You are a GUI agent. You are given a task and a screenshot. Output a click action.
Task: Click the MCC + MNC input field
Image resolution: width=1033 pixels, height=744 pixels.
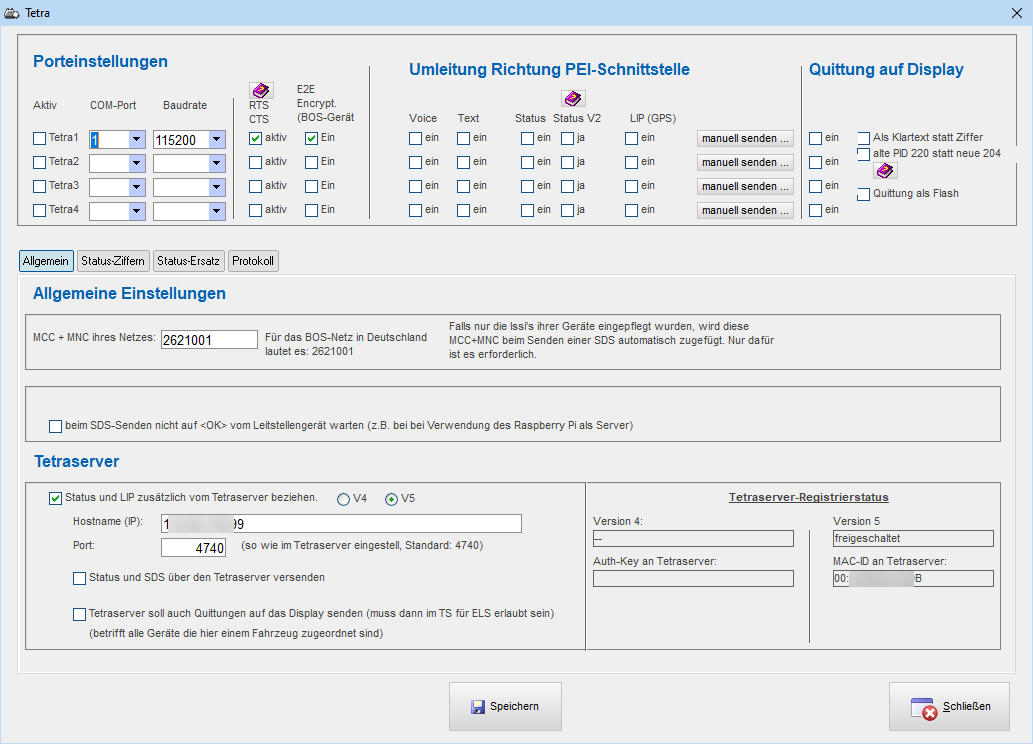pyautogui.click(x=209, y=340)
